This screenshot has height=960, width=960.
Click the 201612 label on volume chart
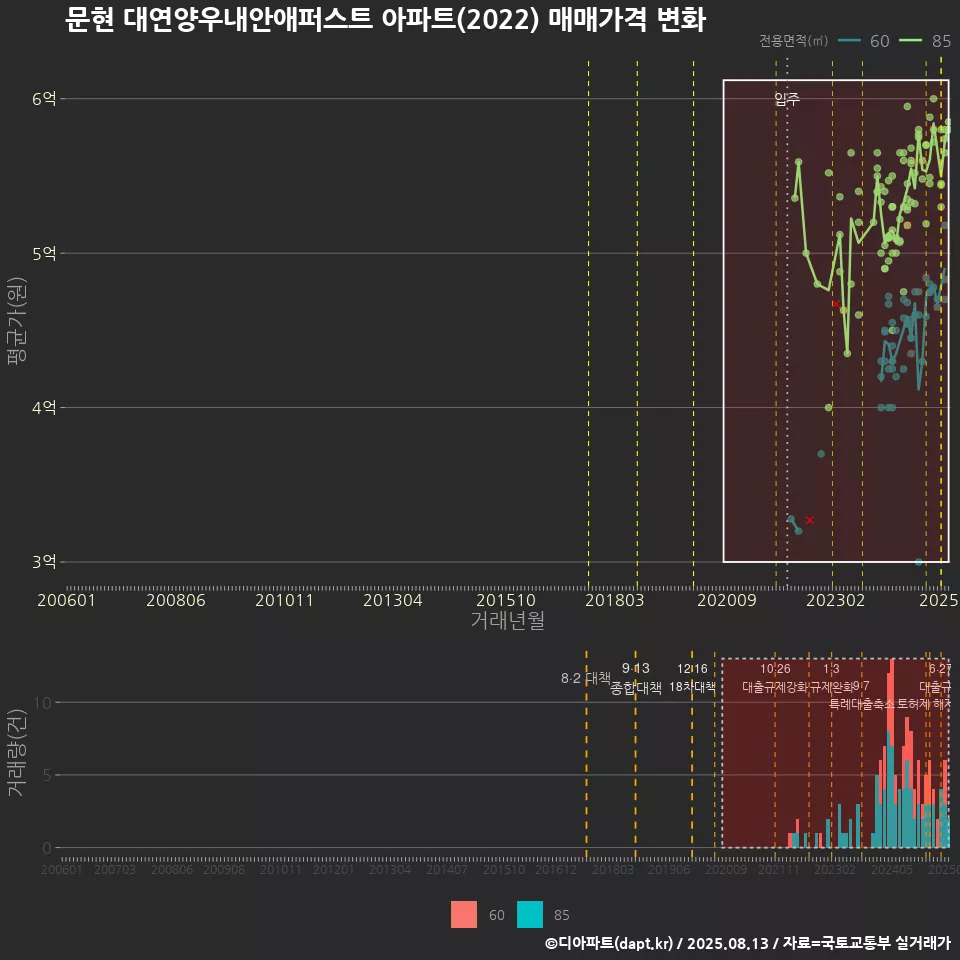click(556, 869)
